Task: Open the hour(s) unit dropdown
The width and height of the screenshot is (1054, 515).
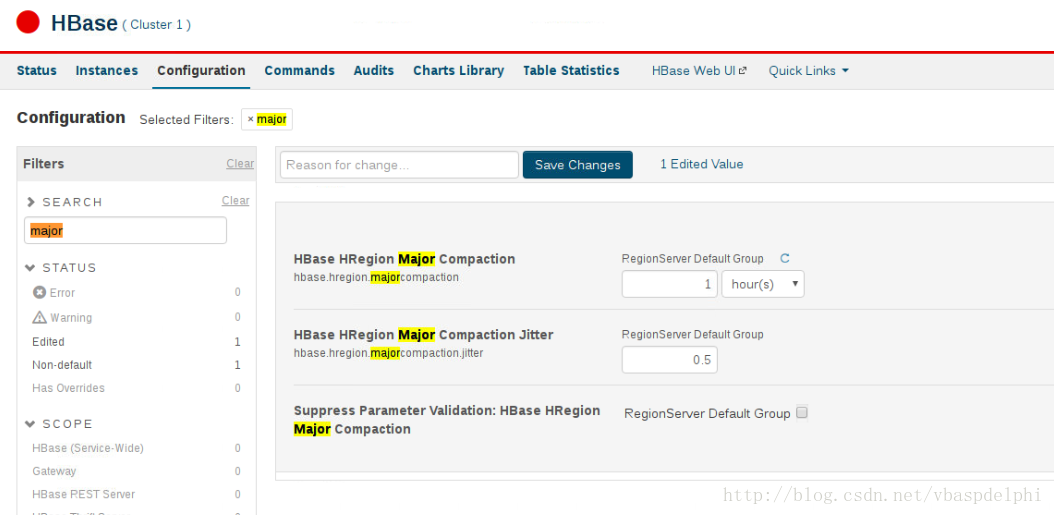Action: 763,284
